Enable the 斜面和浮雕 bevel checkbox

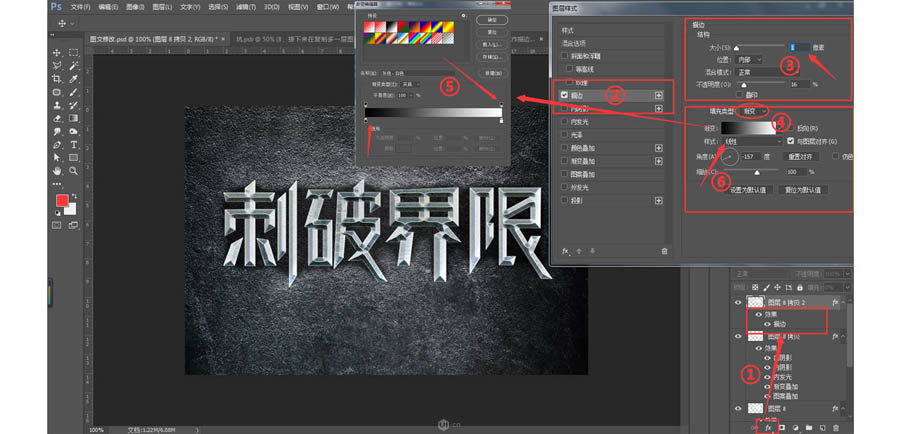(x=565, y=56)
